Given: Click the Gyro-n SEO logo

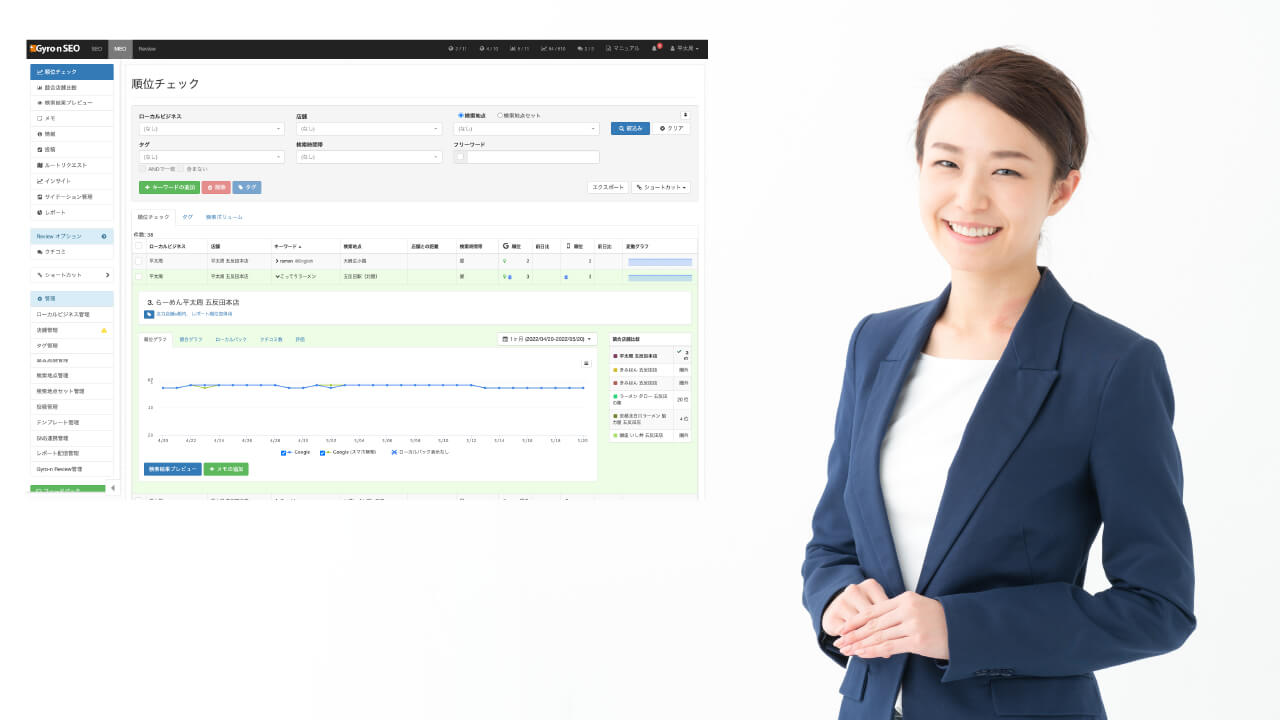Looking at the screenshot, I should coord(55,48).
